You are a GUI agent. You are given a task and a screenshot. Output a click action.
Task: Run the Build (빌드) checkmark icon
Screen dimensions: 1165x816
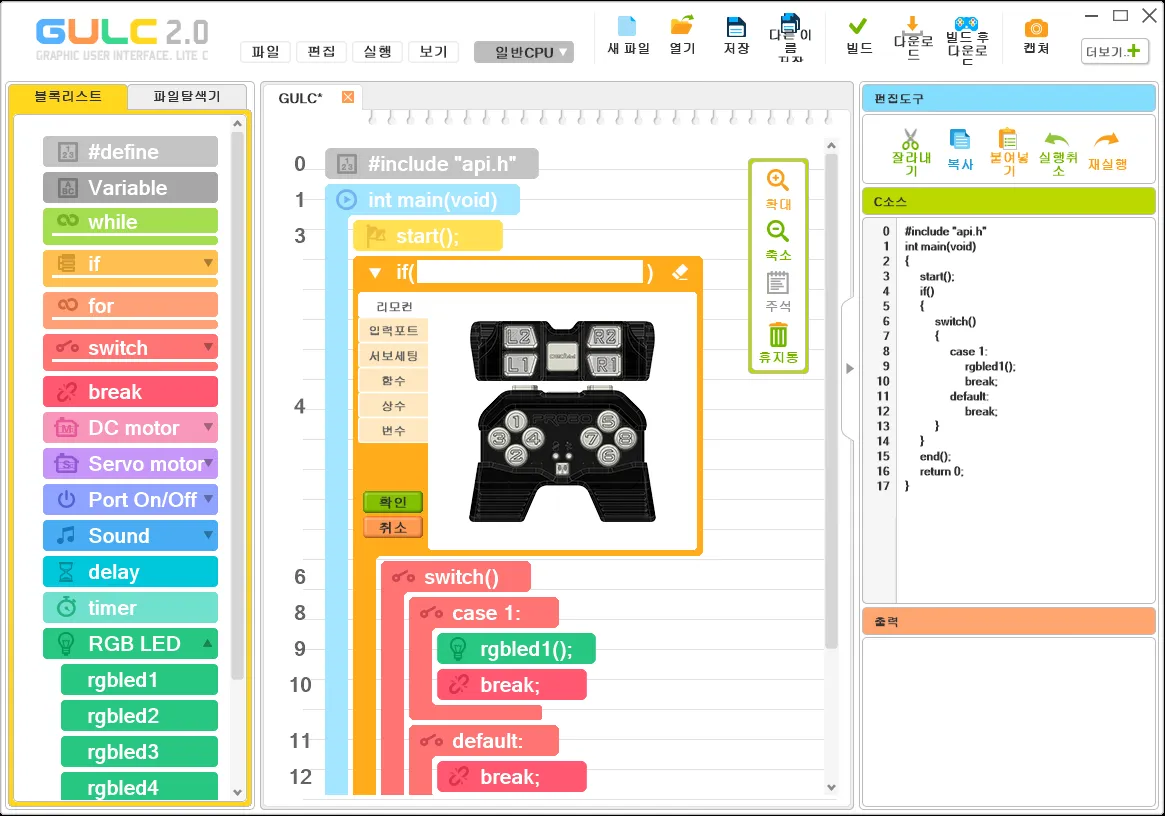(858, 27)
